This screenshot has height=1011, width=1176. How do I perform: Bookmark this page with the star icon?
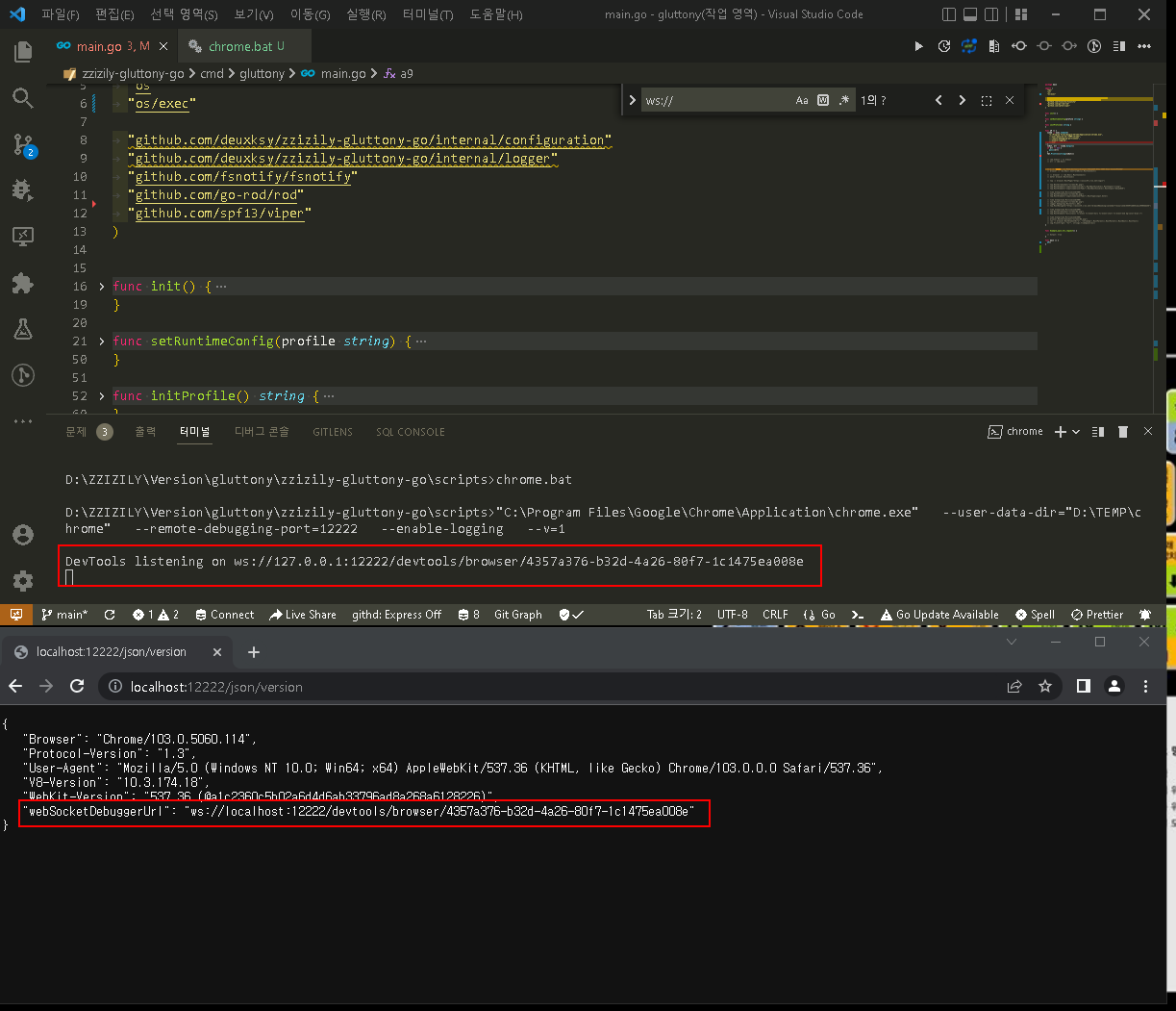pos(1045,686)
